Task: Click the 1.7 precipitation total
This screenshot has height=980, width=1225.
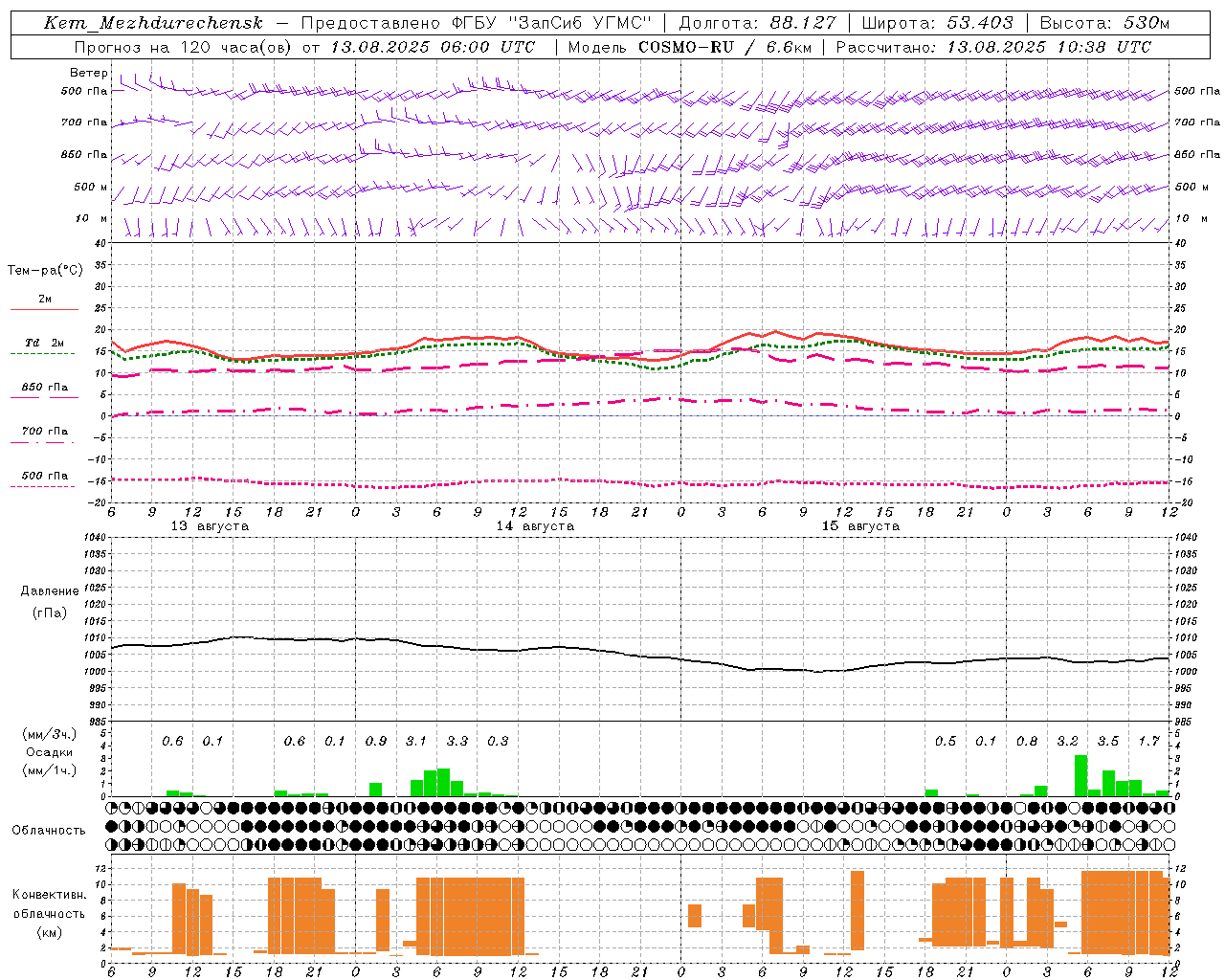Action: 1149,742
